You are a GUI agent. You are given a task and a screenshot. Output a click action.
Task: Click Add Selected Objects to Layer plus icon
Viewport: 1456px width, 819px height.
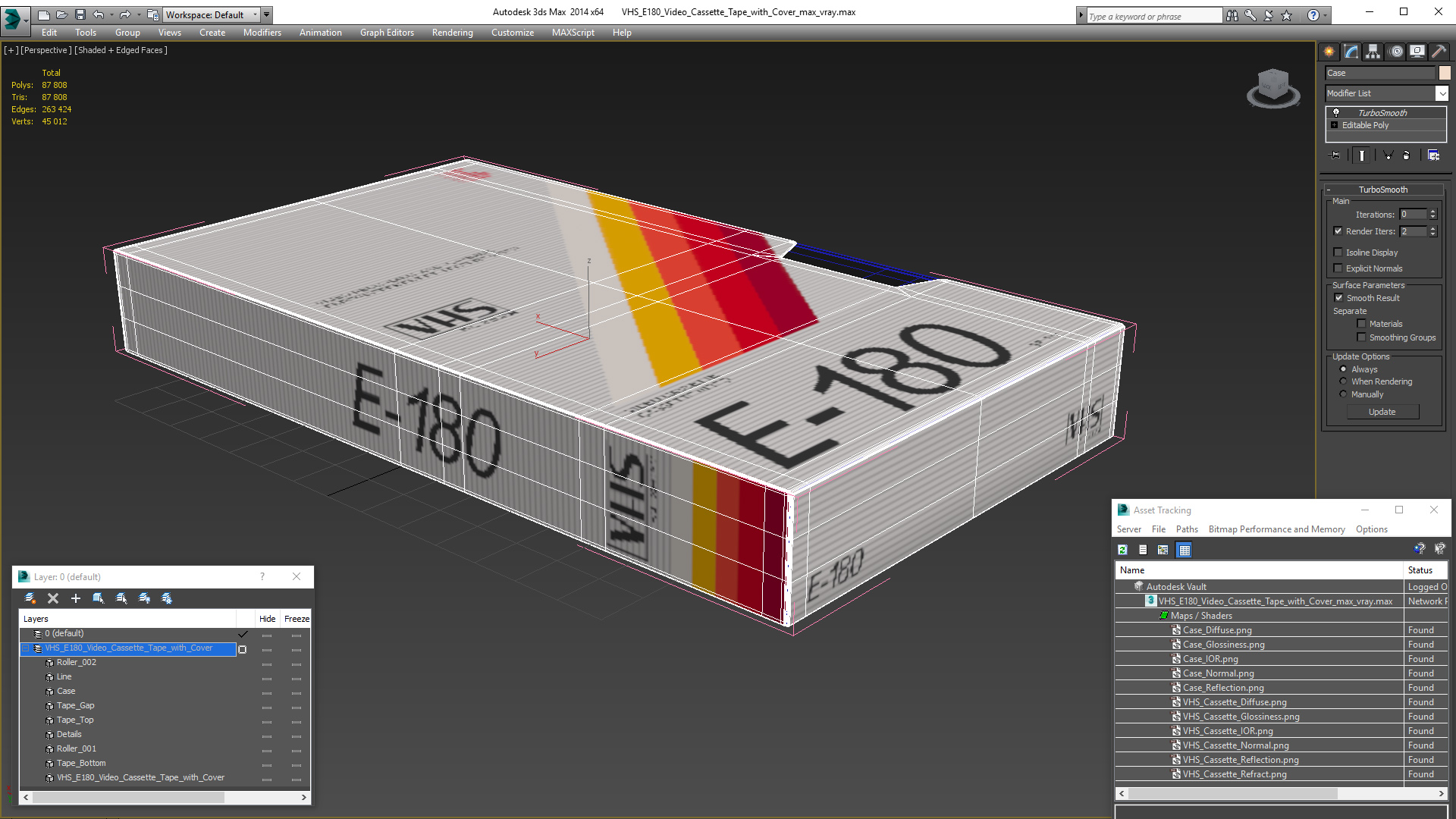click(76, 598)
